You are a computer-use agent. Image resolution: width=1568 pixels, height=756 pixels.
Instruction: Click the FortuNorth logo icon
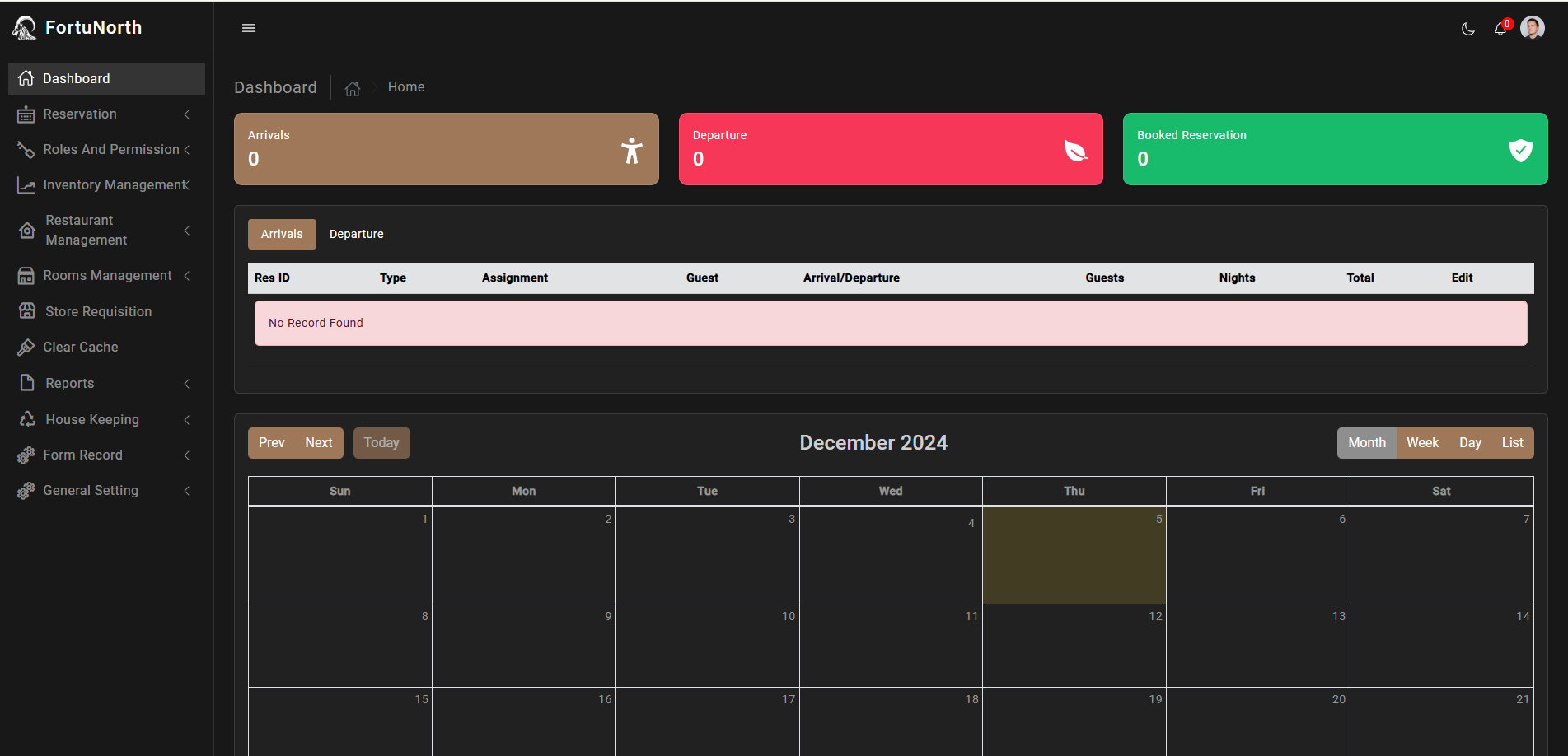pyautogui.click(x=25, y=28)
